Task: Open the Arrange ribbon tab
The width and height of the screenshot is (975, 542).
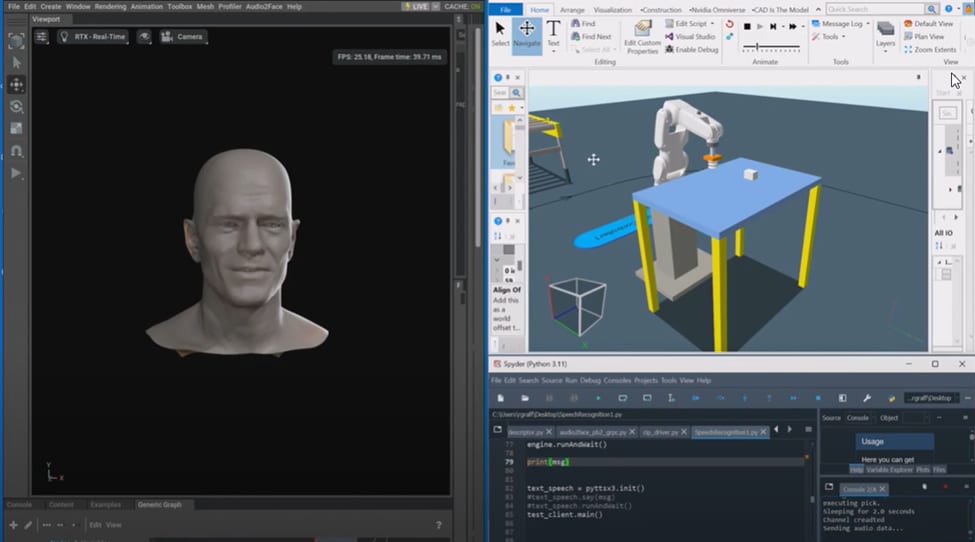Action: [x=572, y=10]
